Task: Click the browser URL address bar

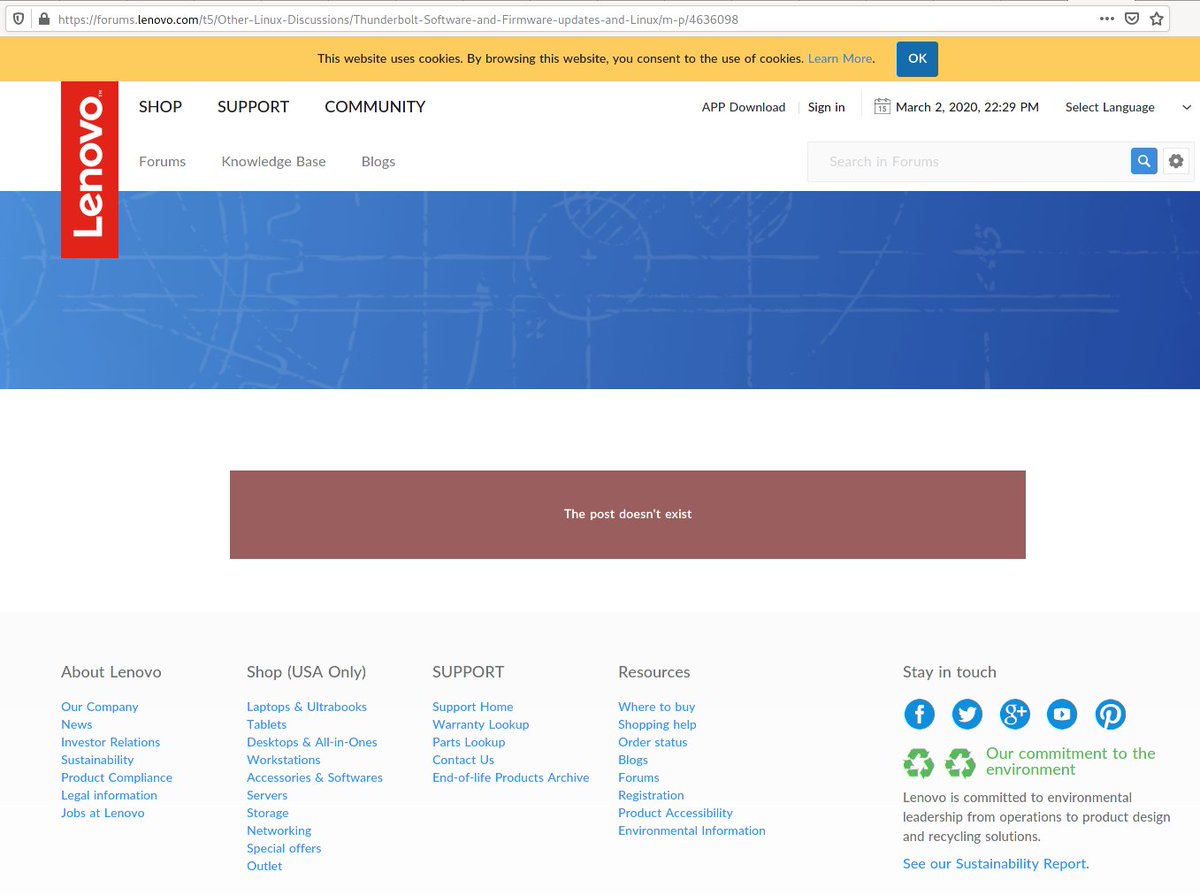Action: point(570,19)
